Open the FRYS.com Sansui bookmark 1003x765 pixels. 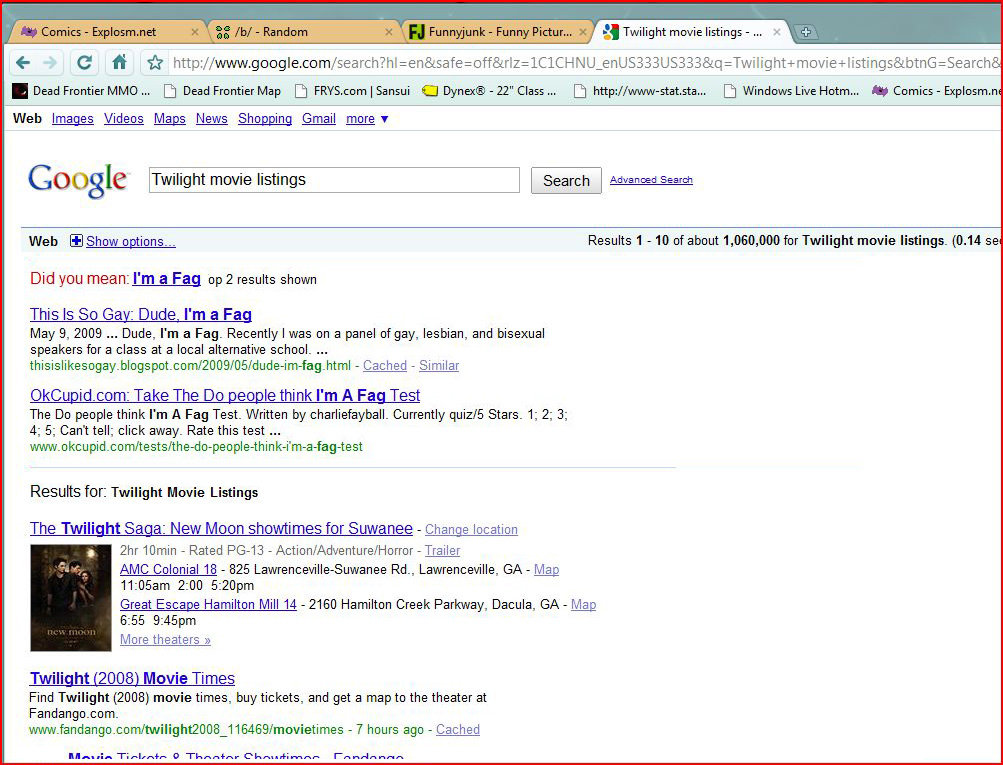(x=352, y=91)
